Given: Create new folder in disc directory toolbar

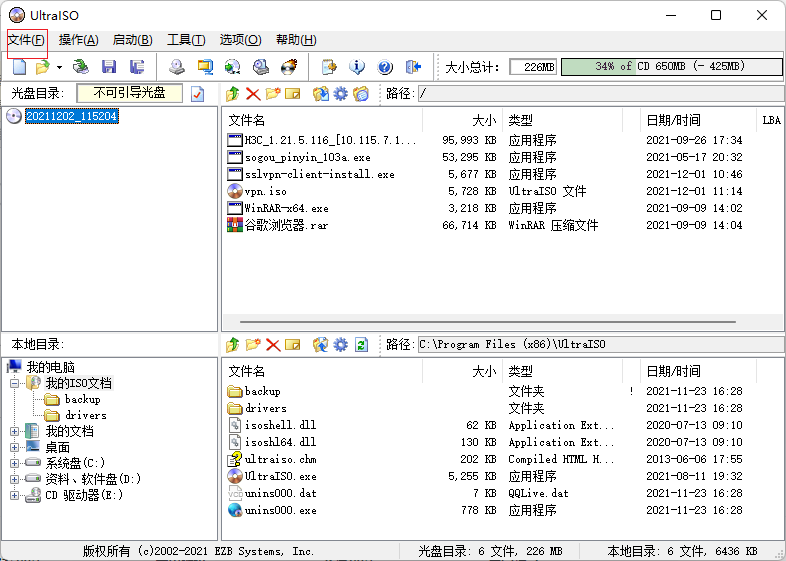Looking at the screenshot, I should coord(273,94).
